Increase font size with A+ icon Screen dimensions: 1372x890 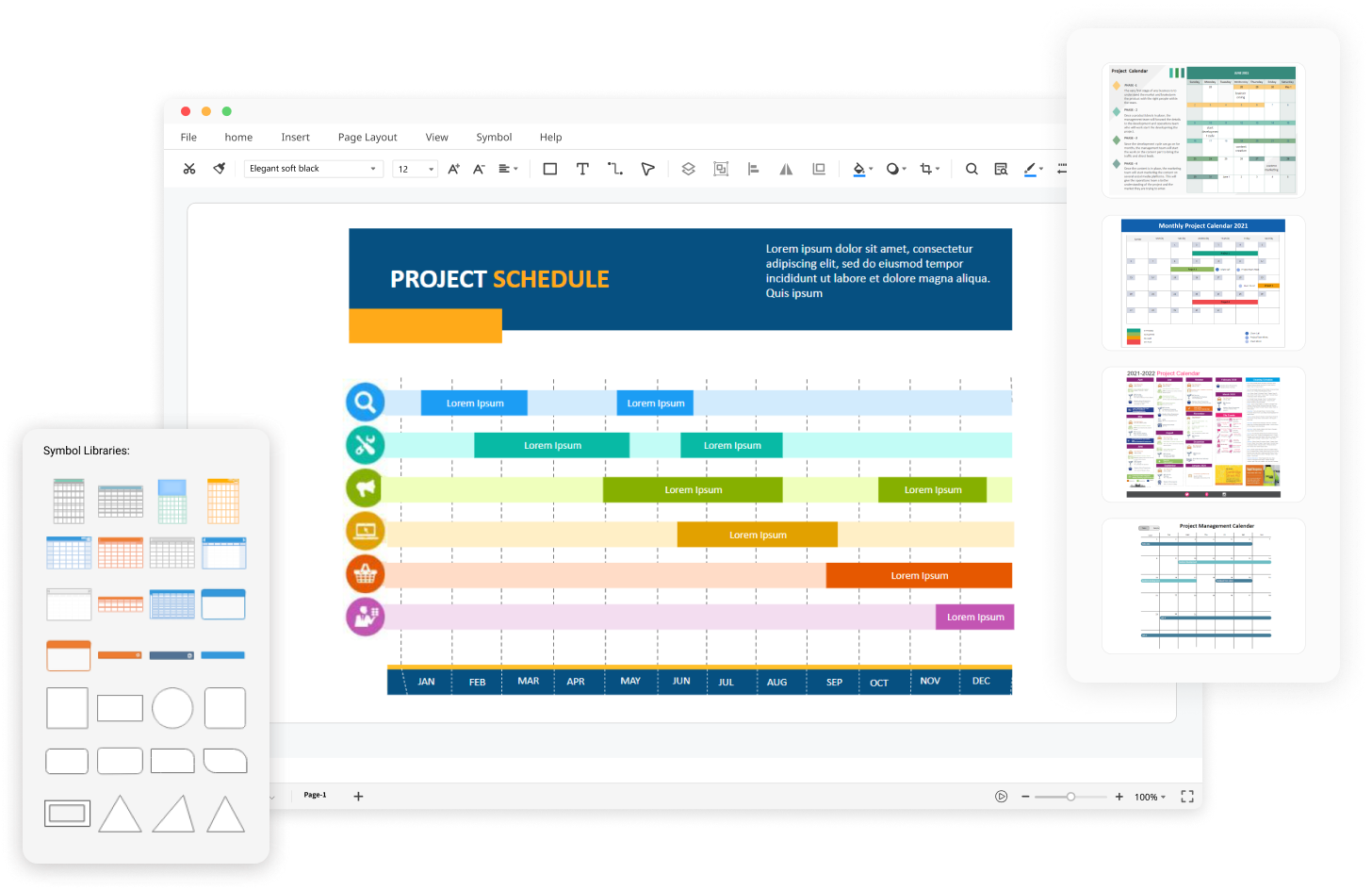453,169
